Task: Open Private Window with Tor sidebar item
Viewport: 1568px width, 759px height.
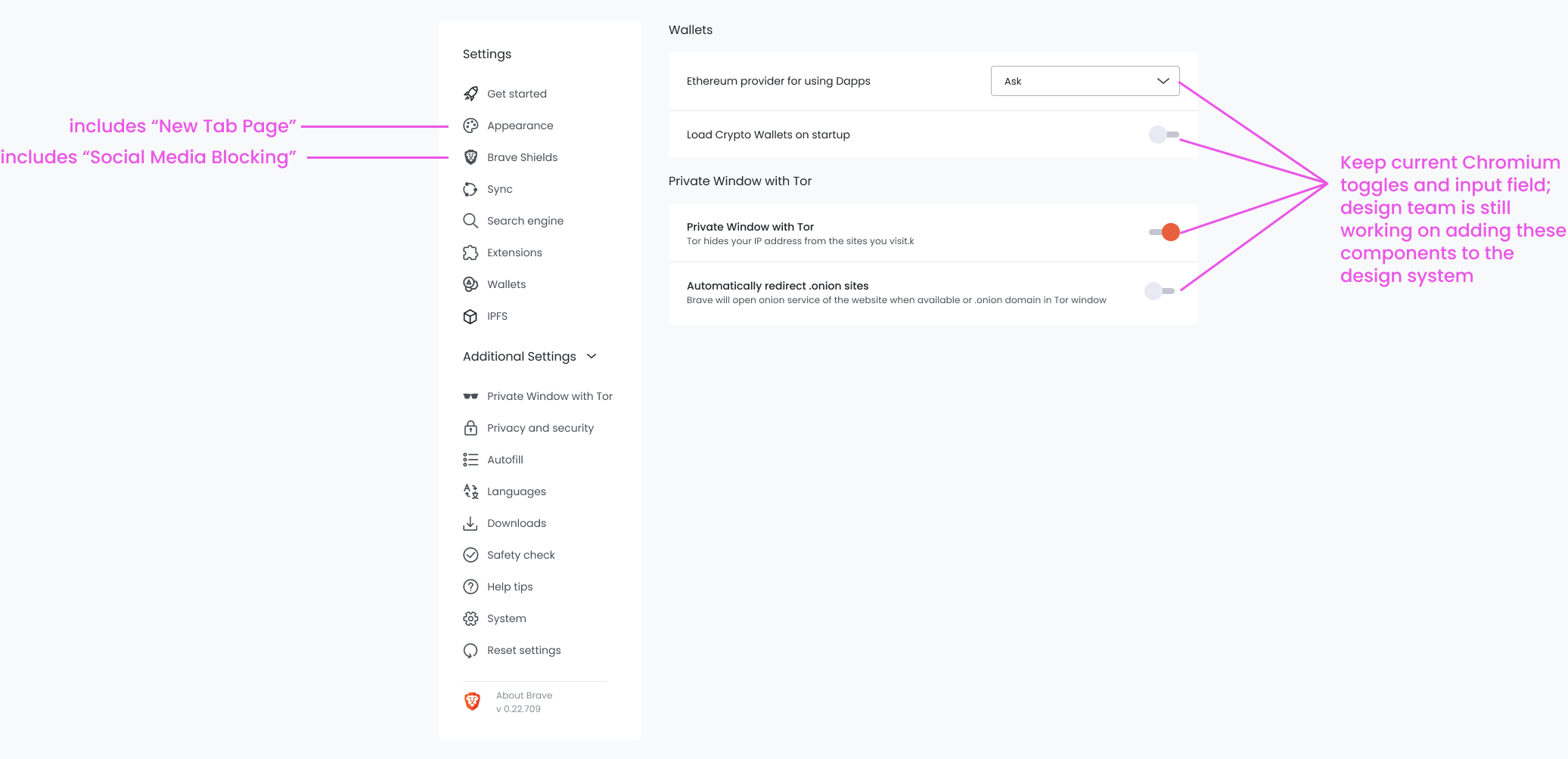Action: (x=550, y=396)
